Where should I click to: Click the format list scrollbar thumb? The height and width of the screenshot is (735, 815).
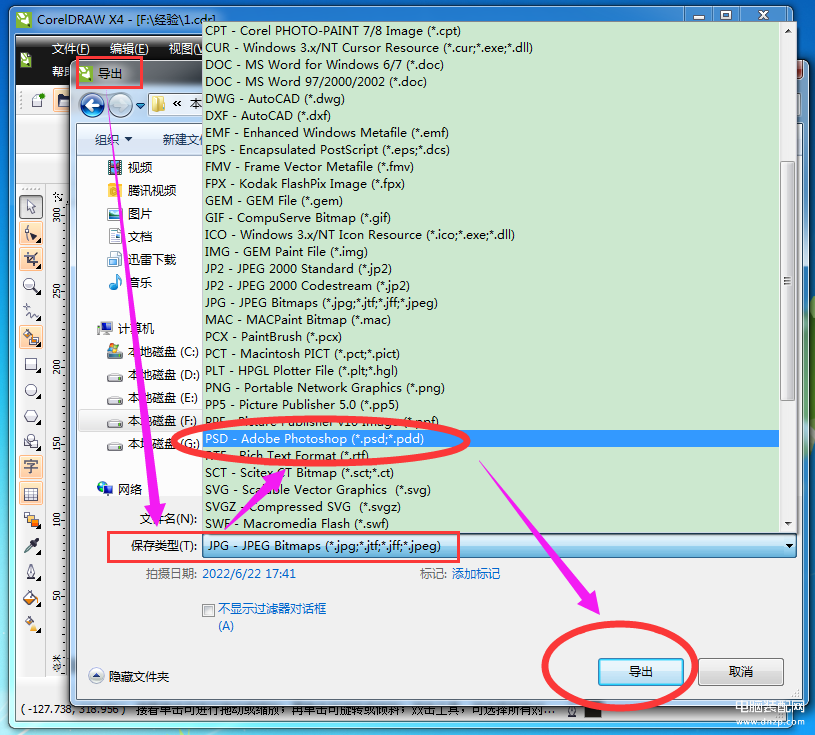[x=787, y=281]
